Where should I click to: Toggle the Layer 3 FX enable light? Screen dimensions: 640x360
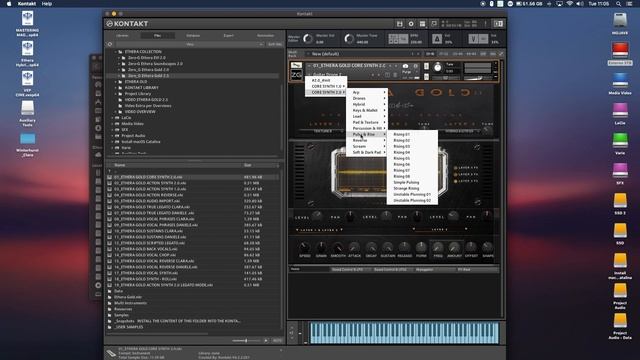click(456, 181)
